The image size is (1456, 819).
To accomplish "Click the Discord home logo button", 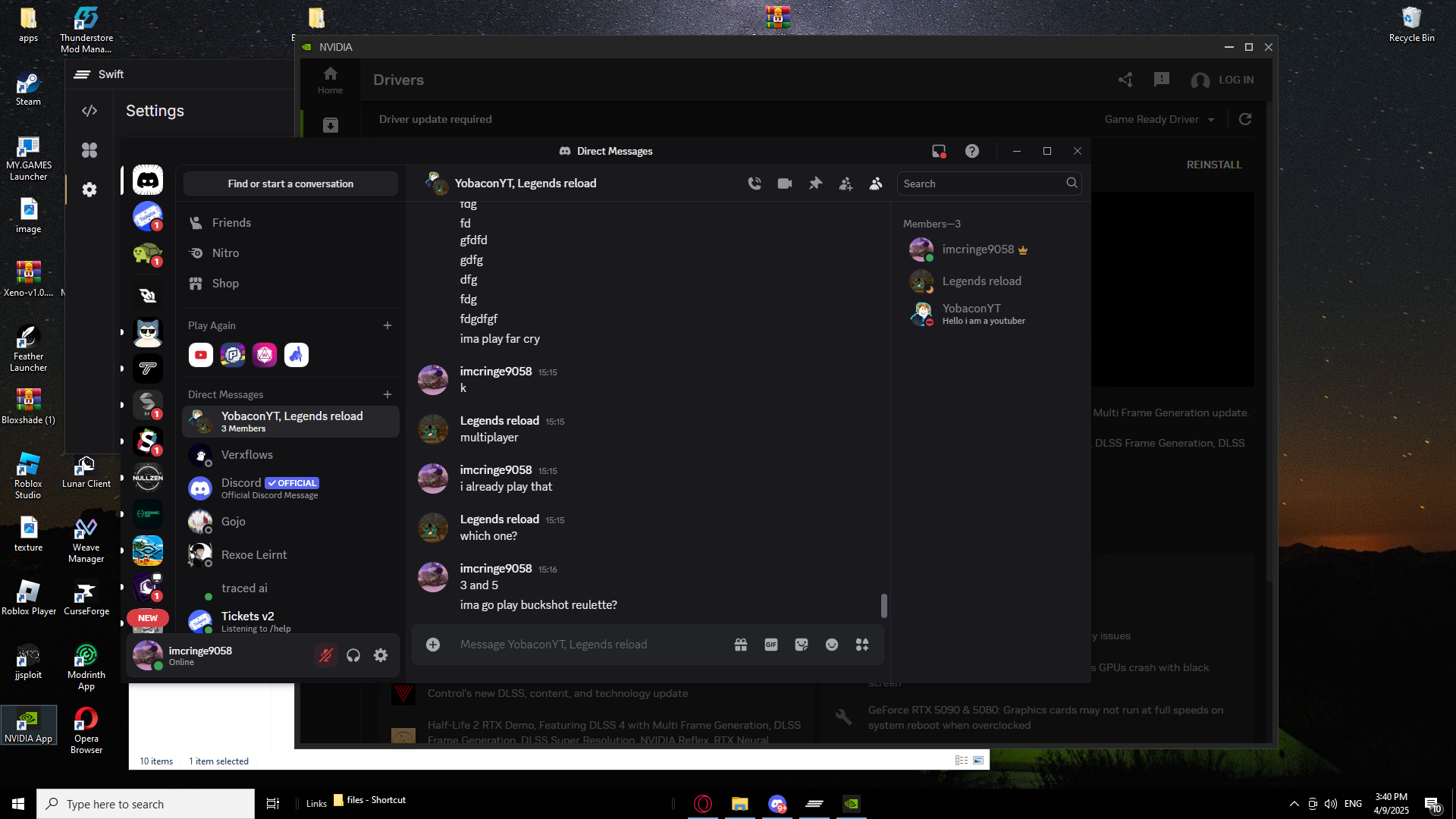I will coord(148,180).
